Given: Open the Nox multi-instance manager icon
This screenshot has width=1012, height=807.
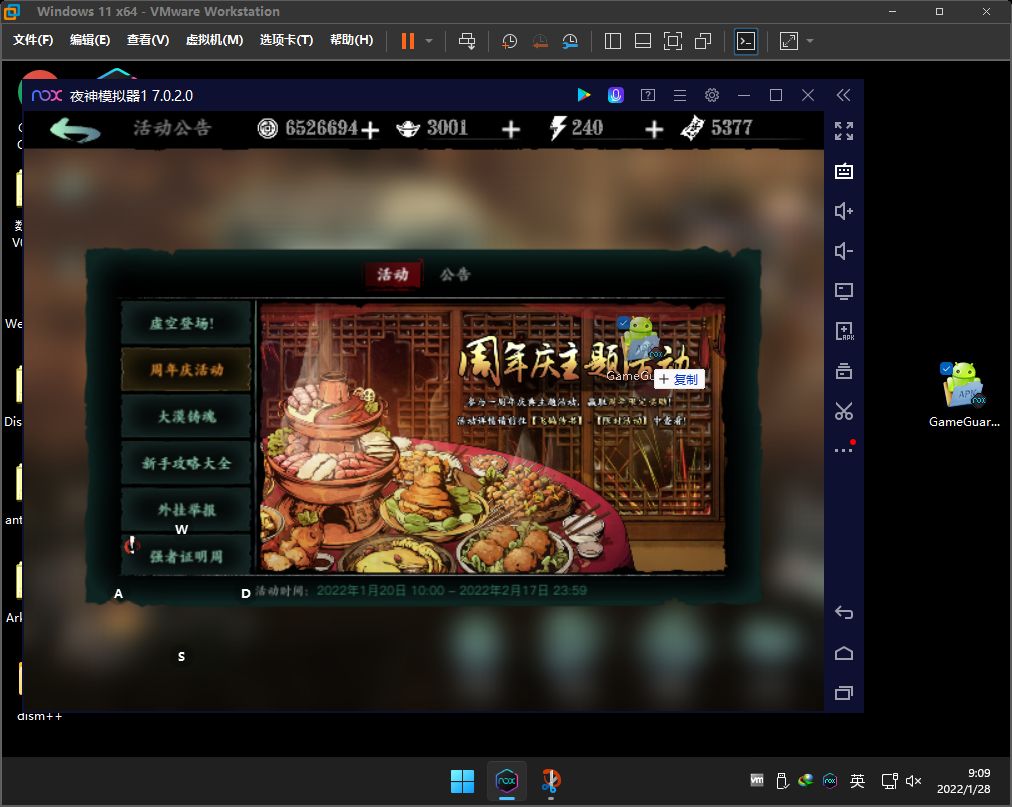Looking at the screenshot, I should click(844, 371).
